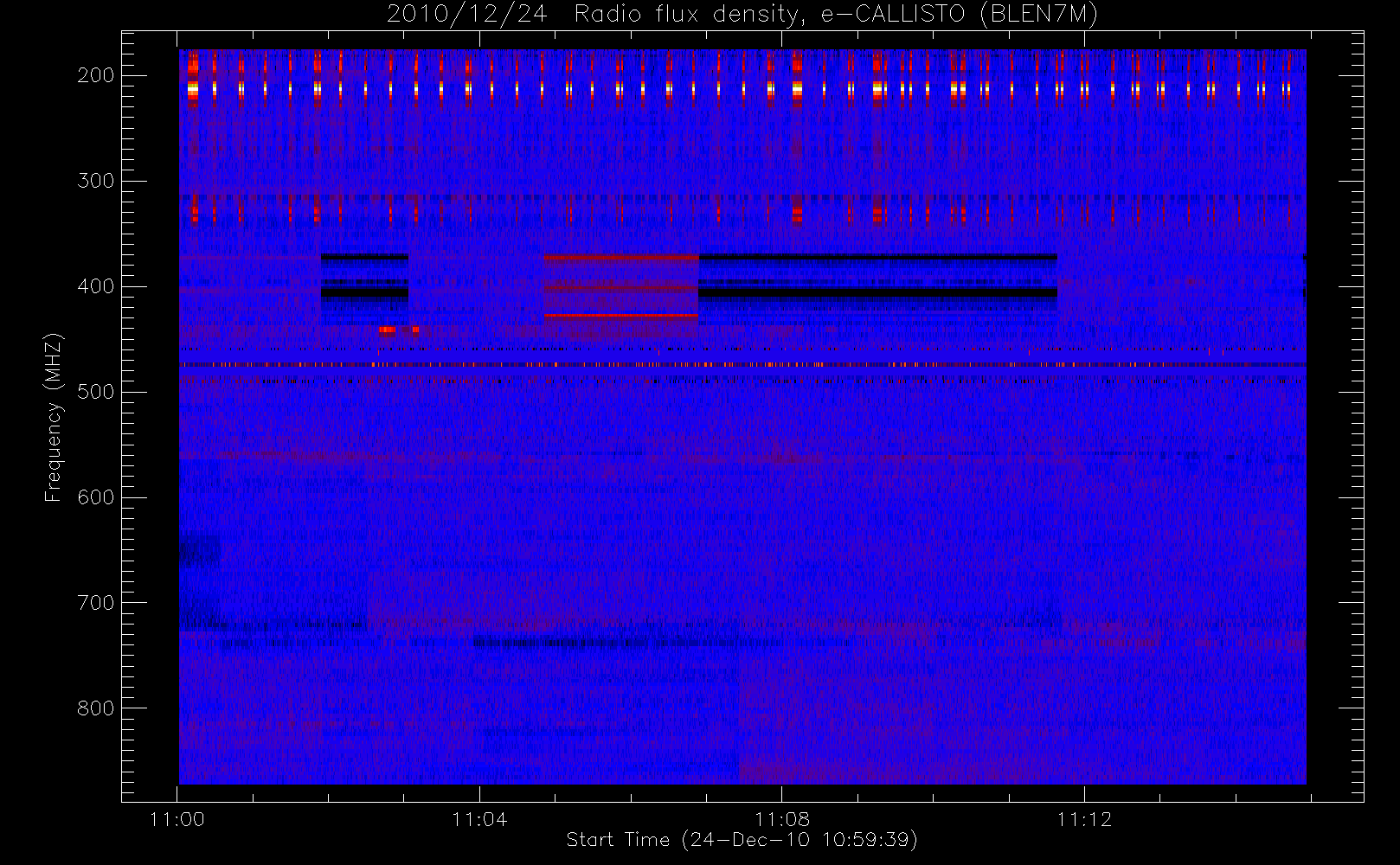Click the long black band at 400 MHz after 11:07
Viewport: 1400px width, 865px height.
877,292
